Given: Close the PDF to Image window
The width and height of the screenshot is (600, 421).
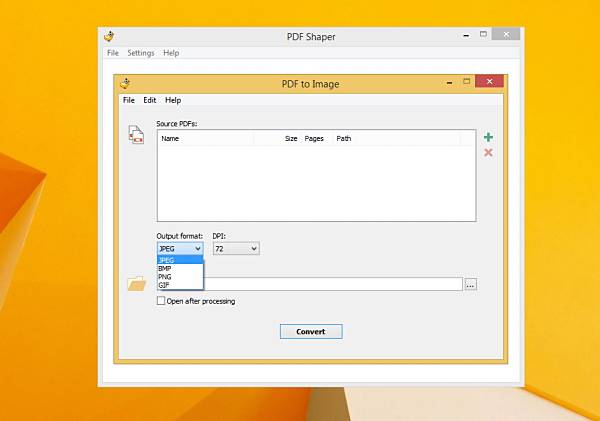Looking at the screenshot, I should click(489, 81).
